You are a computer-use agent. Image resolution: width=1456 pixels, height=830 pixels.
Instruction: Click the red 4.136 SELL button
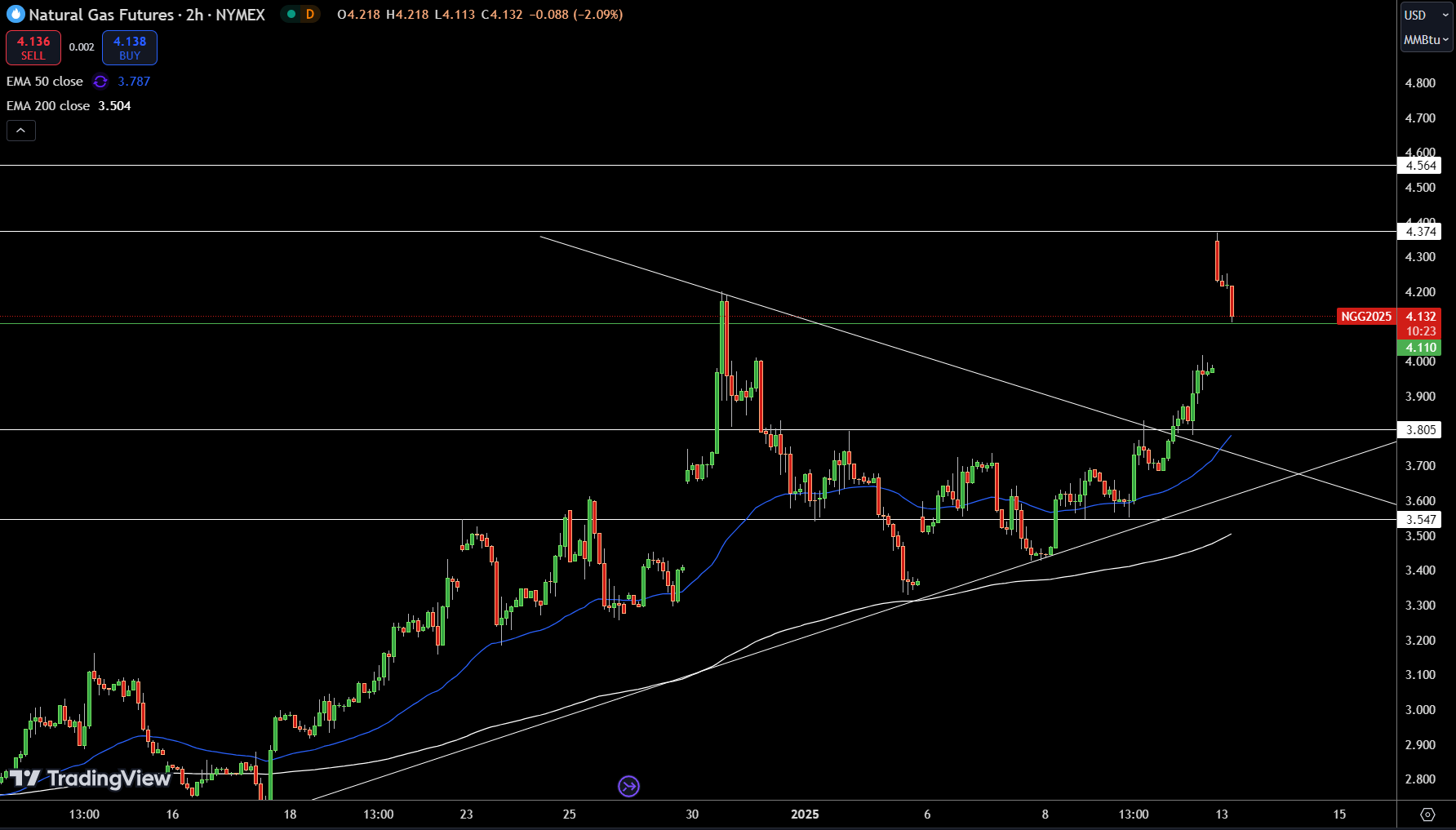click(x=33, y=48)
